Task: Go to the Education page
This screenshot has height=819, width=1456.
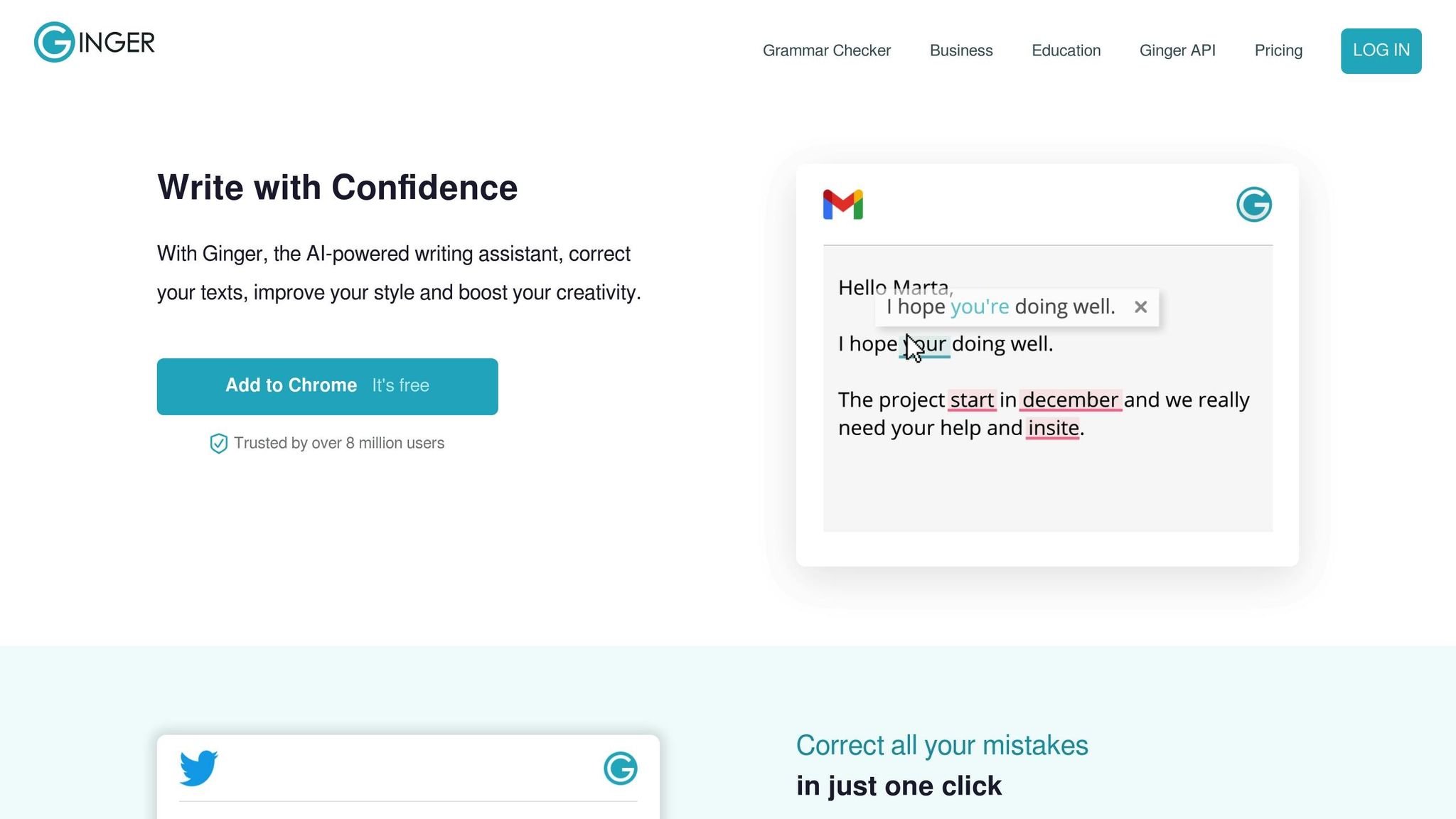Action: [1066, 50]
